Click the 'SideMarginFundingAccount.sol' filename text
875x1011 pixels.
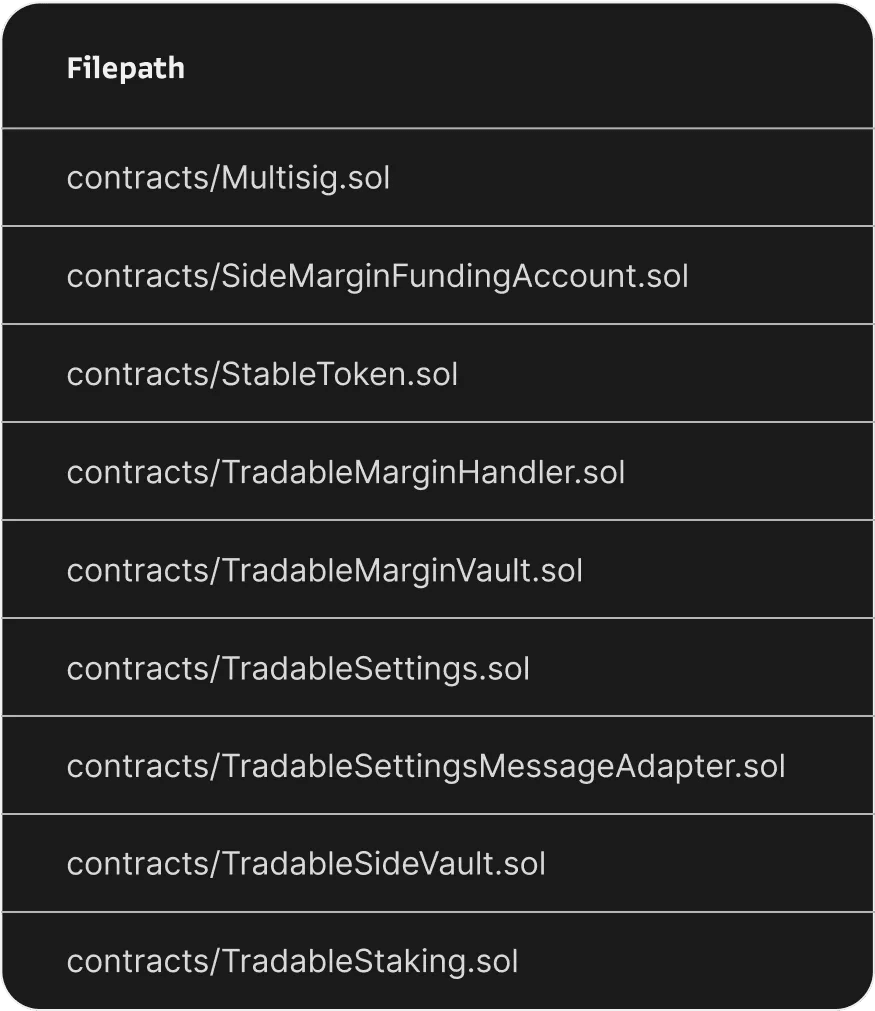pyautogui.click(x=455, y=277)
